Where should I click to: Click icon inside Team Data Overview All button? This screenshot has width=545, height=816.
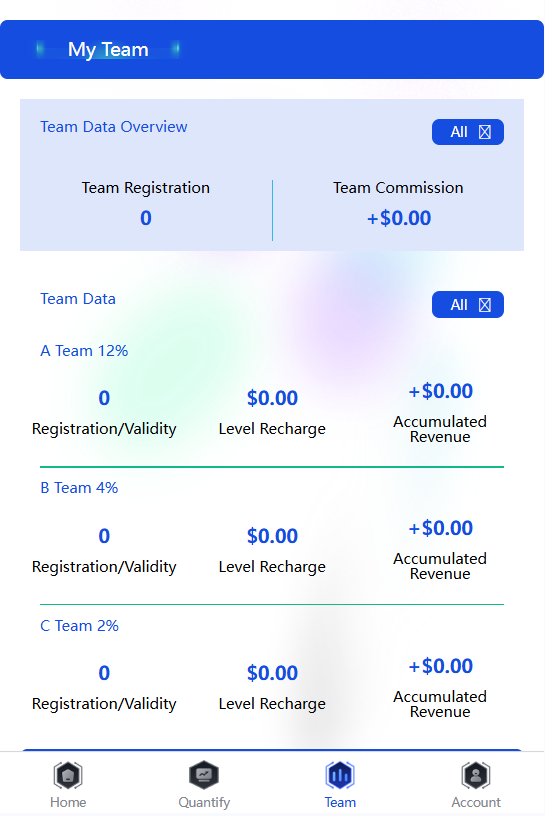[485, 132]
